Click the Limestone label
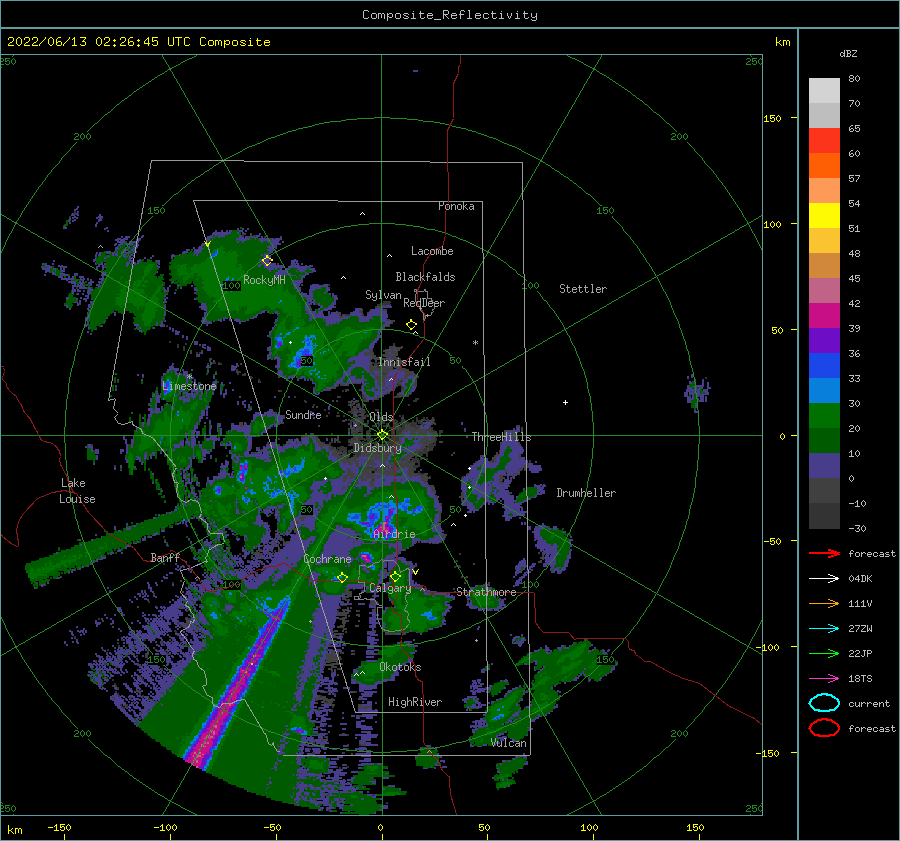Viewport: 900px width, 841px height. coord(189,386)
